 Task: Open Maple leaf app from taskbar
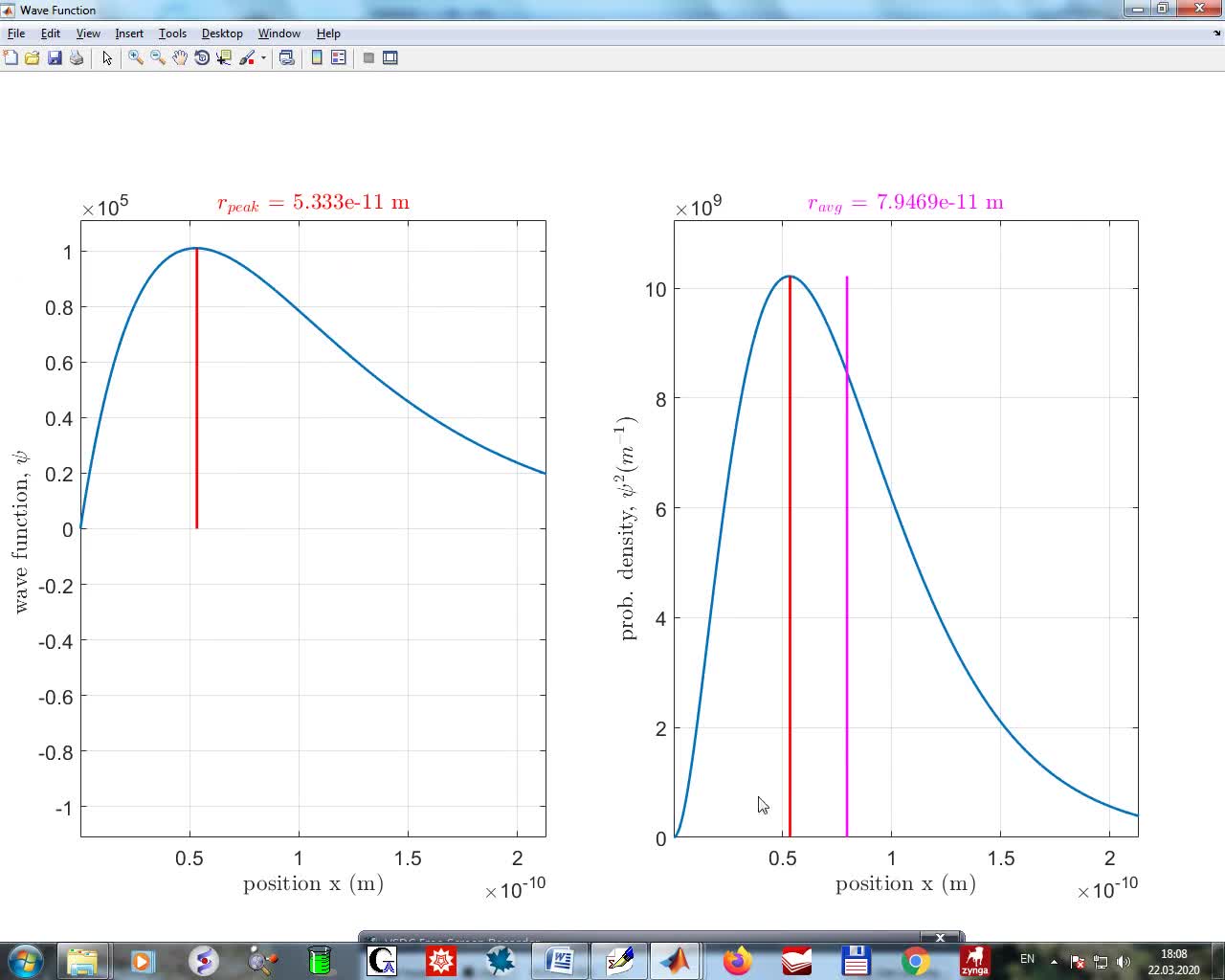(x=500, y=960)
